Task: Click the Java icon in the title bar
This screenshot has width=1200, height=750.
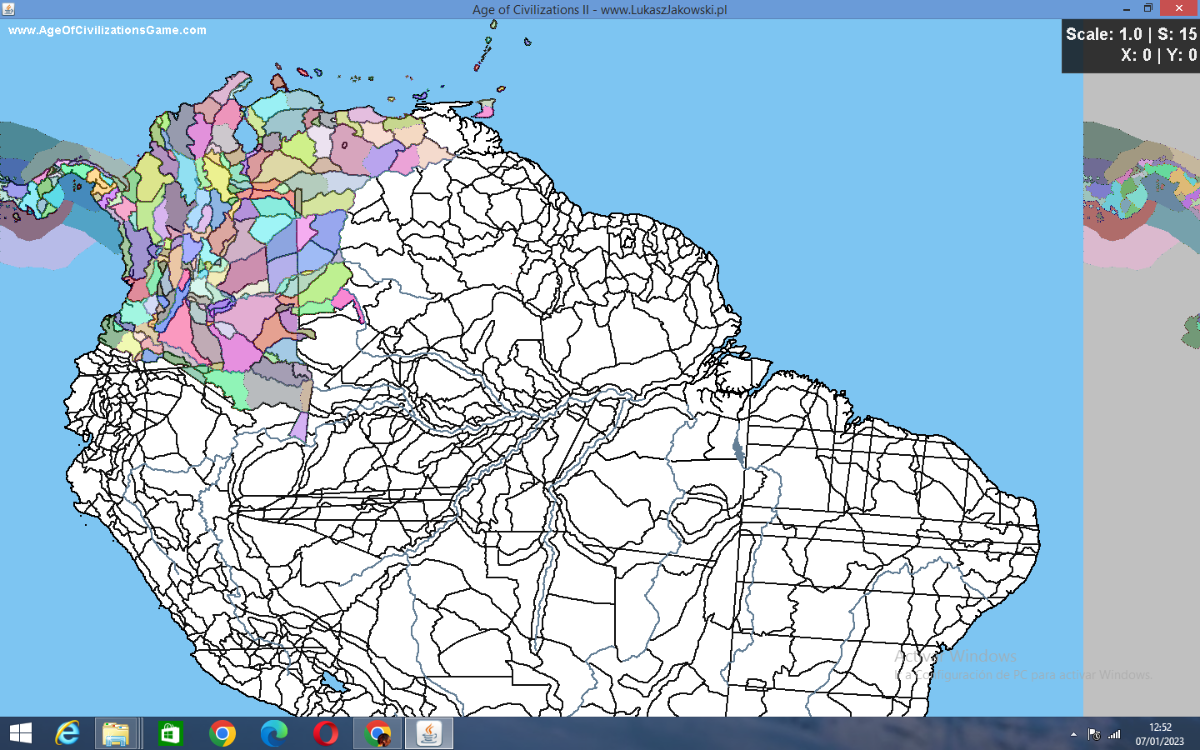Action: pos(8,8)
